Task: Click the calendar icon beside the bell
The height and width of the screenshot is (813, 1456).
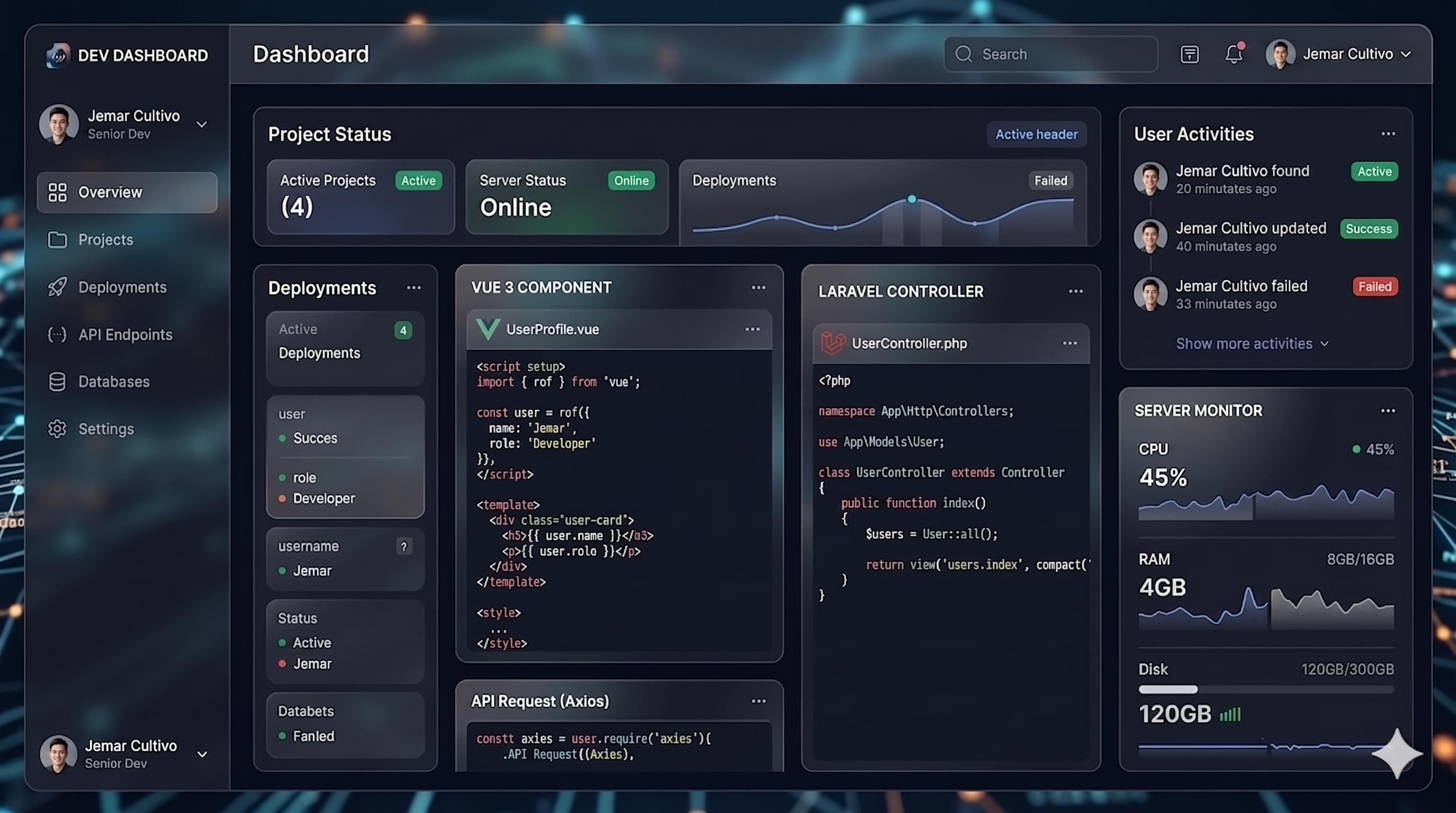Action: point(1189,54)
